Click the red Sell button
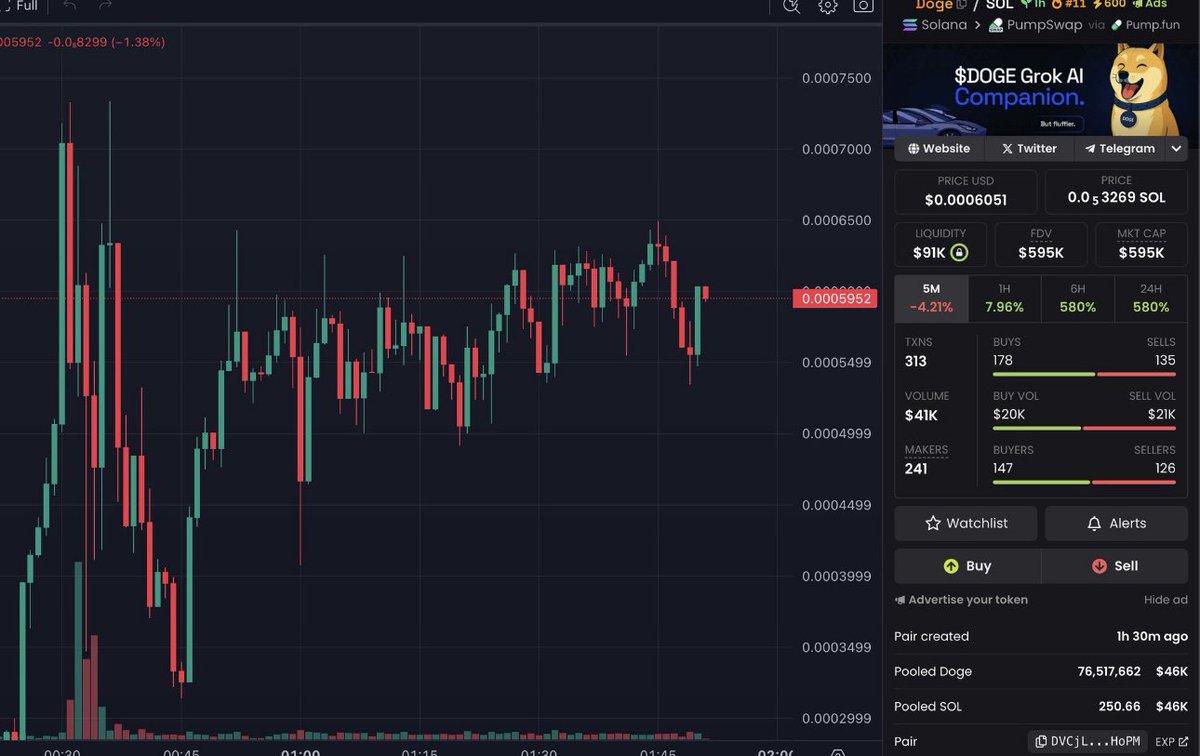Screen dimensions: 1200x756 (1115, 566)
